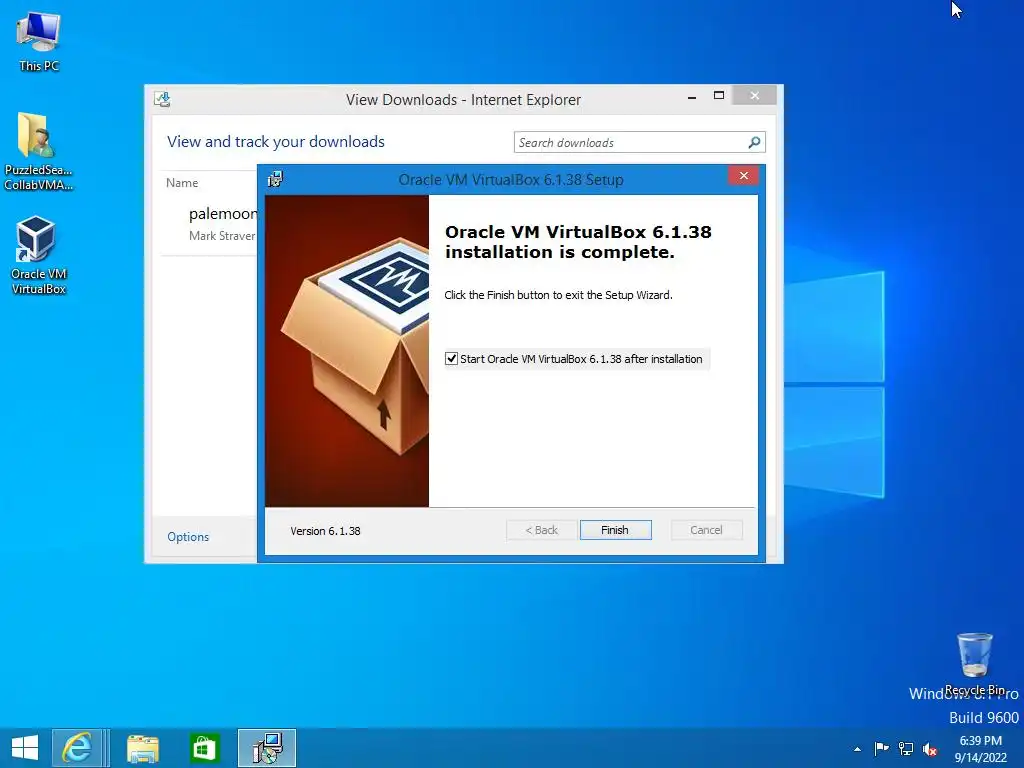This screenshot has width=1024, height=768.
Task: Select the palemoon download entry
Action: click(209, 223)
